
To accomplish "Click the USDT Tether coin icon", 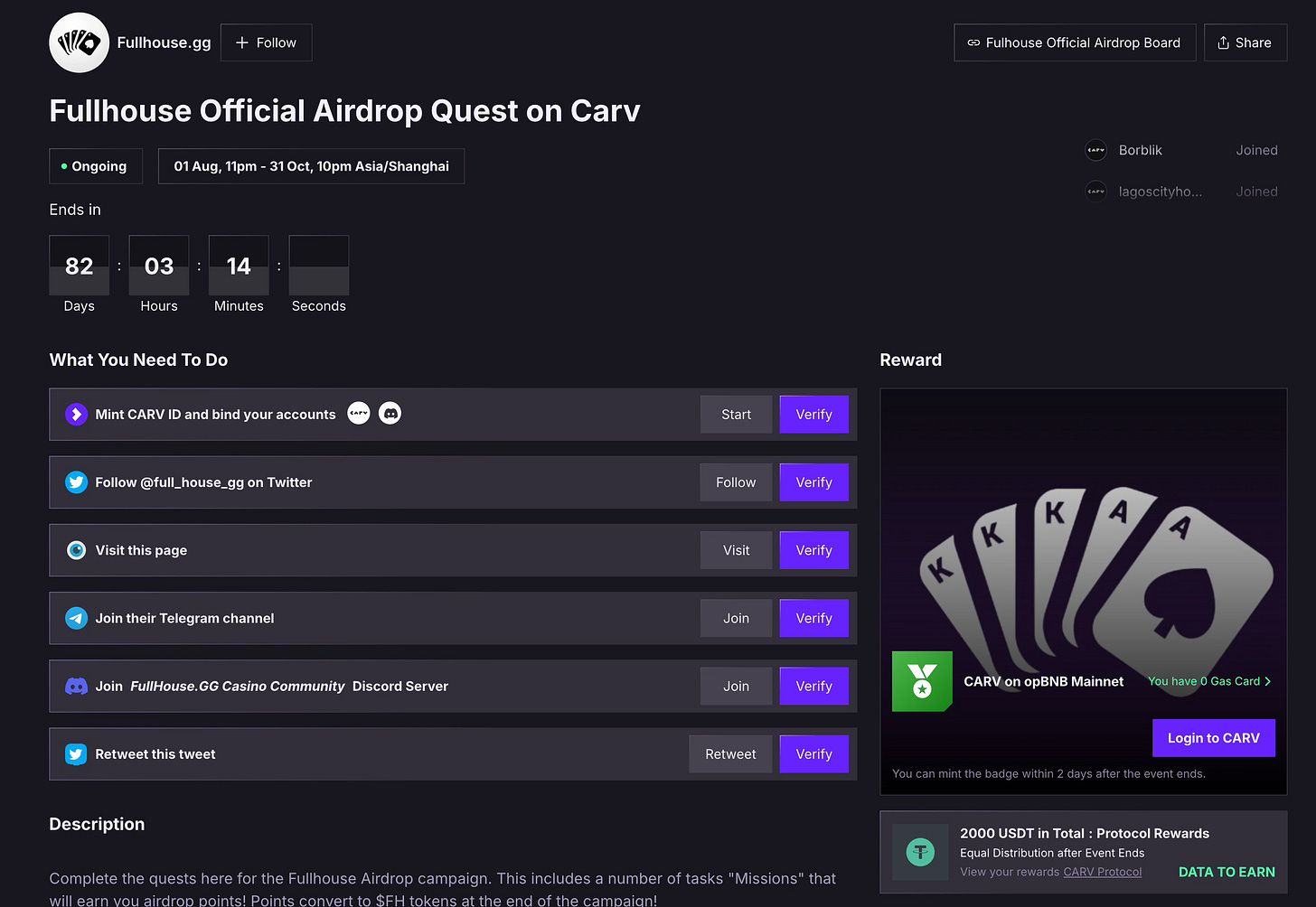I will (920, 851).
